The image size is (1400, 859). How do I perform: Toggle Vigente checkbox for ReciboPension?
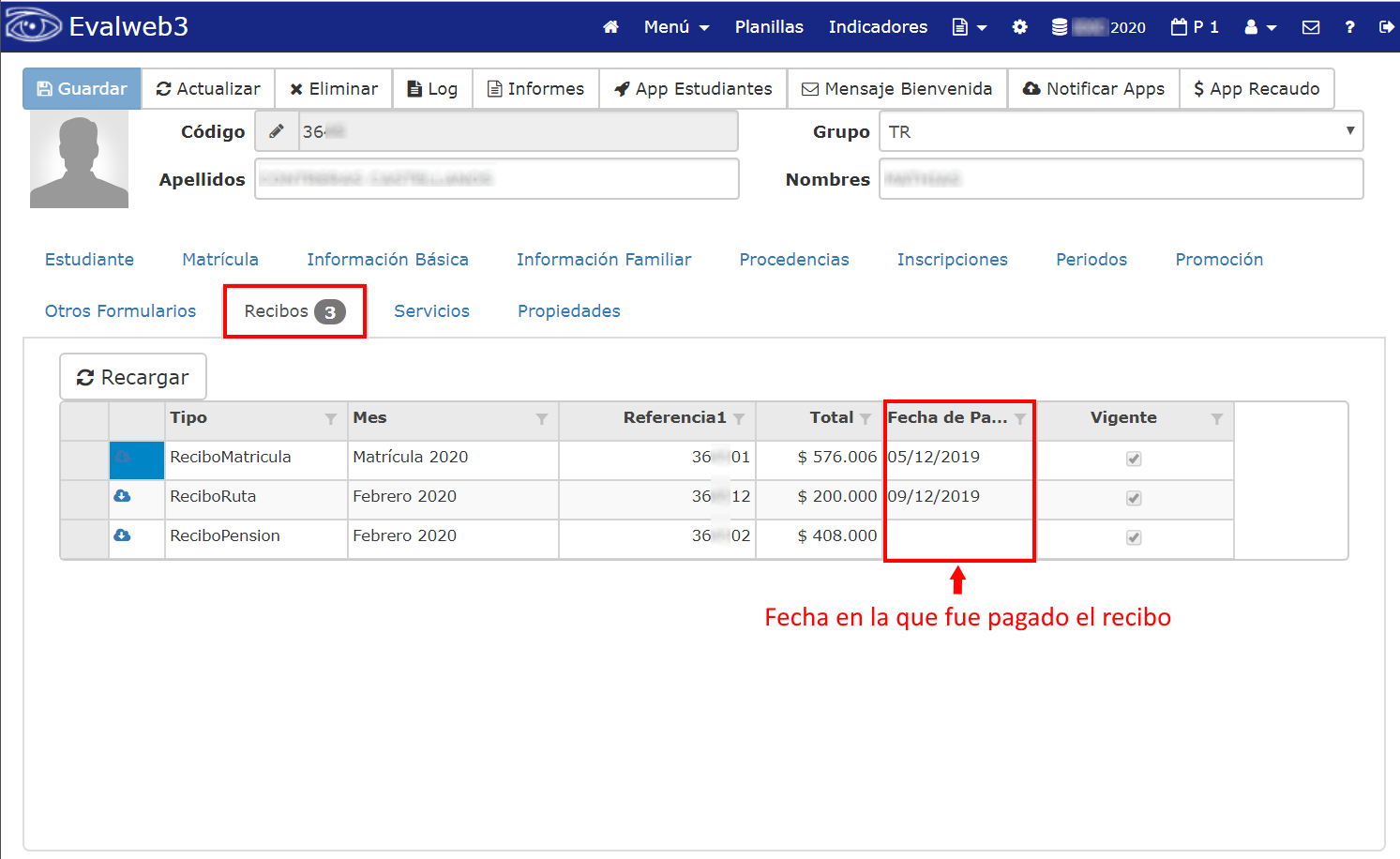pos(1134,537)
